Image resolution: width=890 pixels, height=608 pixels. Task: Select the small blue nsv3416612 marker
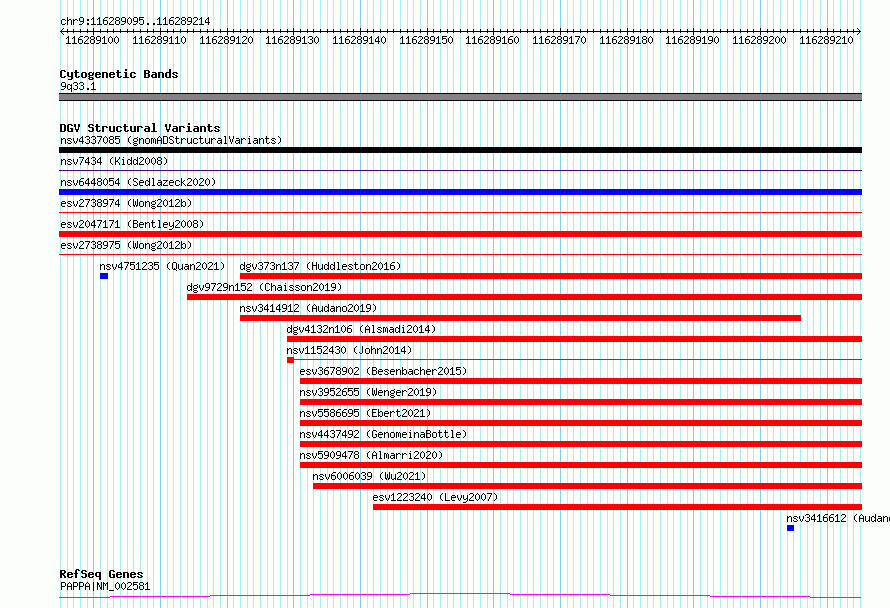[x=790, y=528]
